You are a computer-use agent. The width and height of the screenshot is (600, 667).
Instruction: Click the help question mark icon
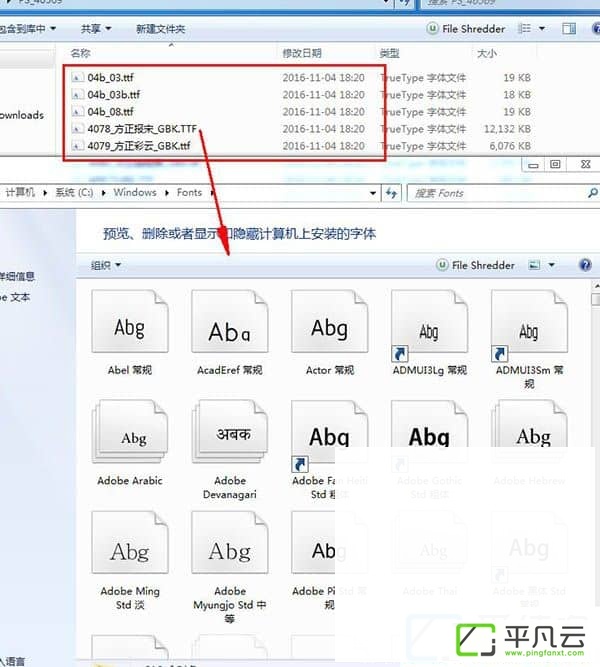586,265
